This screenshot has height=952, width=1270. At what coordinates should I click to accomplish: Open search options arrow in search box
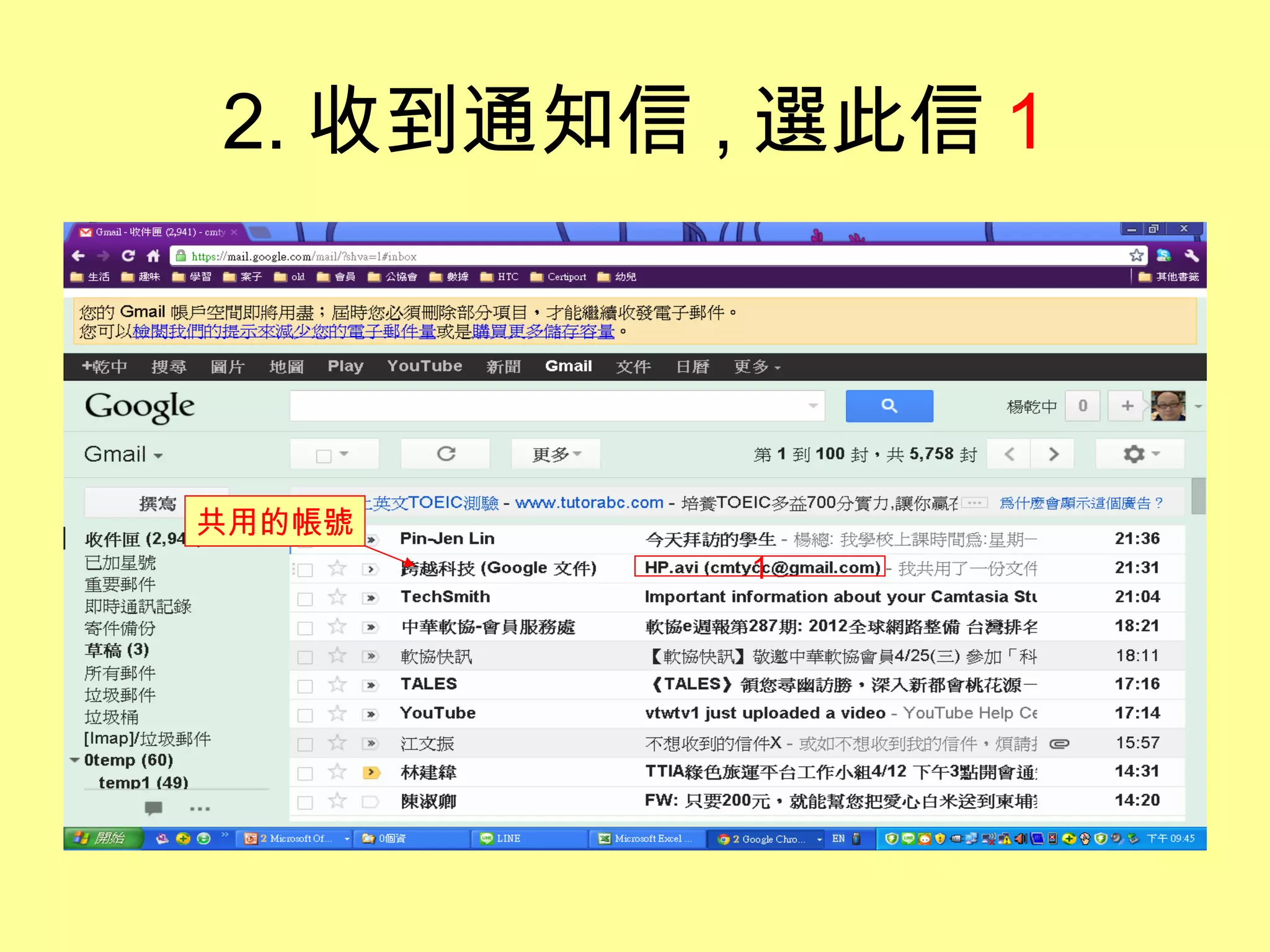(x=813, y=406)
